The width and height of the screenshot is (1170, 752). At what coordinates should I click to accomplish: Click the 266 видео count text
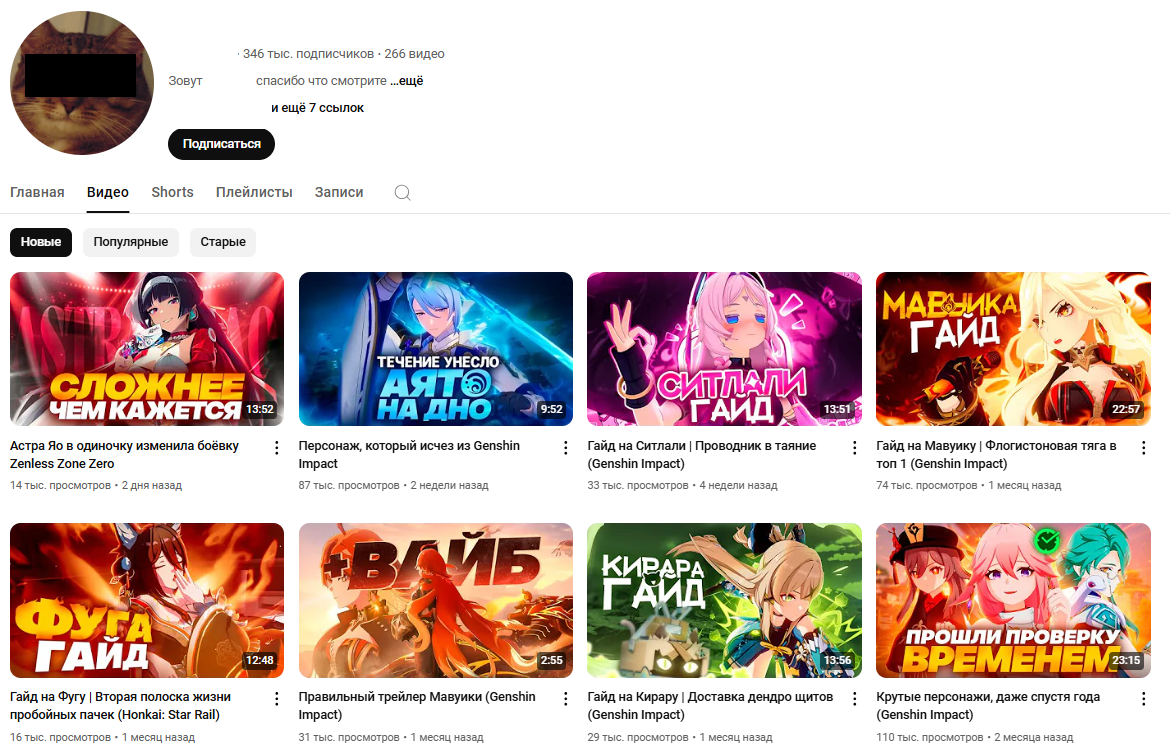[x=414, y=54]
